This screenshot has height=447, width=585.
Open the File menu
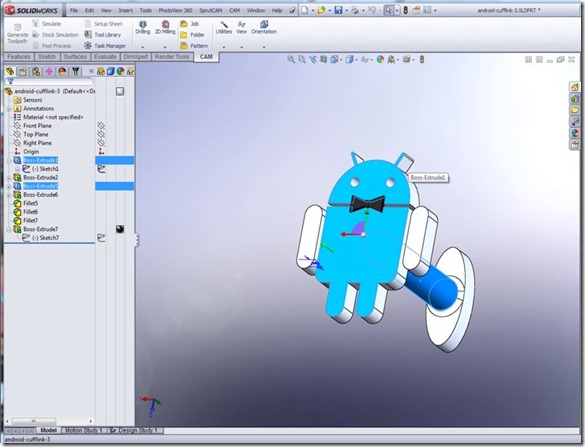click(x=74, y=10)
